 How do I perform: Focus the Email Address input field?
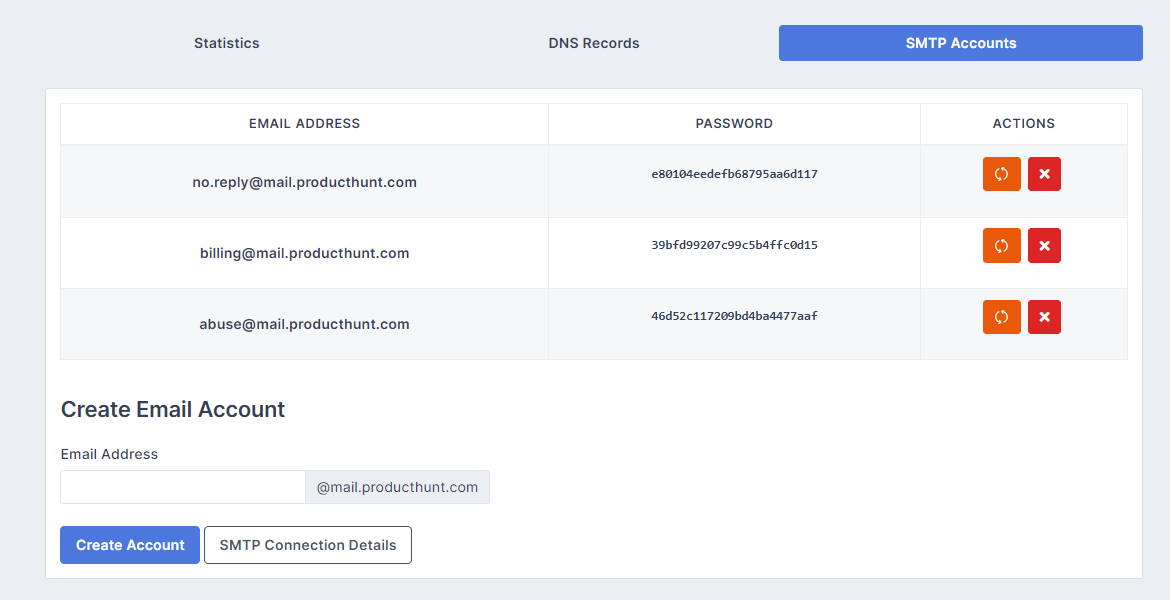click(183, 487)
